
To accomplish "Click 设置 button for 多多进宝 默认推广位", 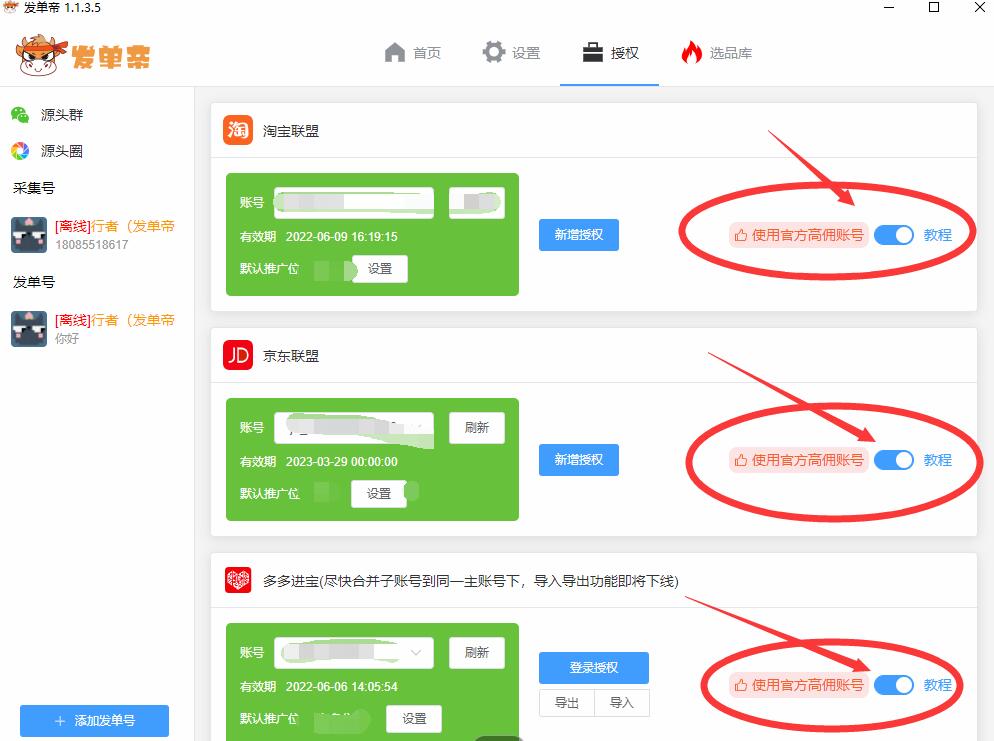I will click(x=414, y=719).
